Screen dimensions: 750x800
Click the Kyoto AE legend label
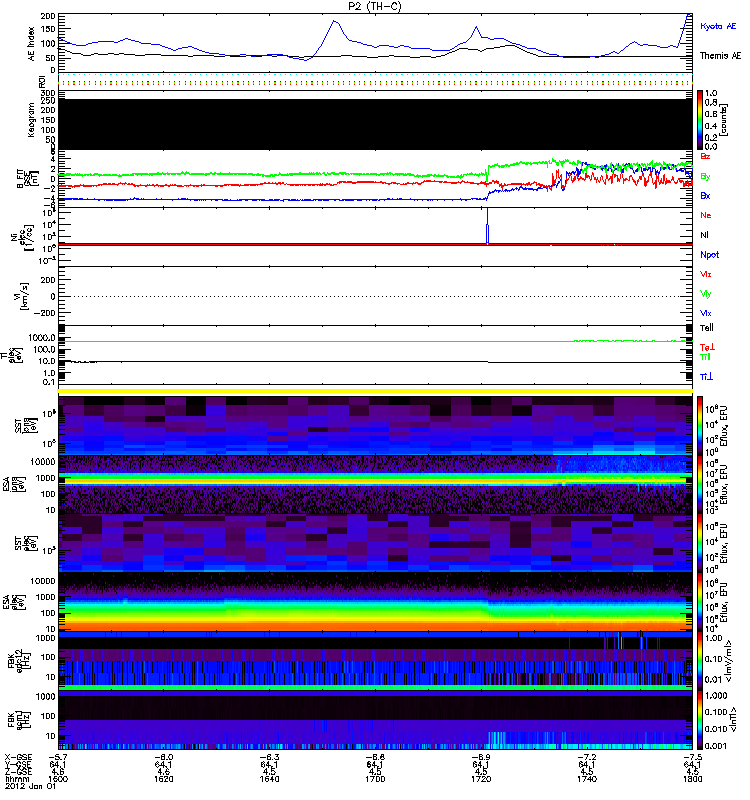click(718, 26)
